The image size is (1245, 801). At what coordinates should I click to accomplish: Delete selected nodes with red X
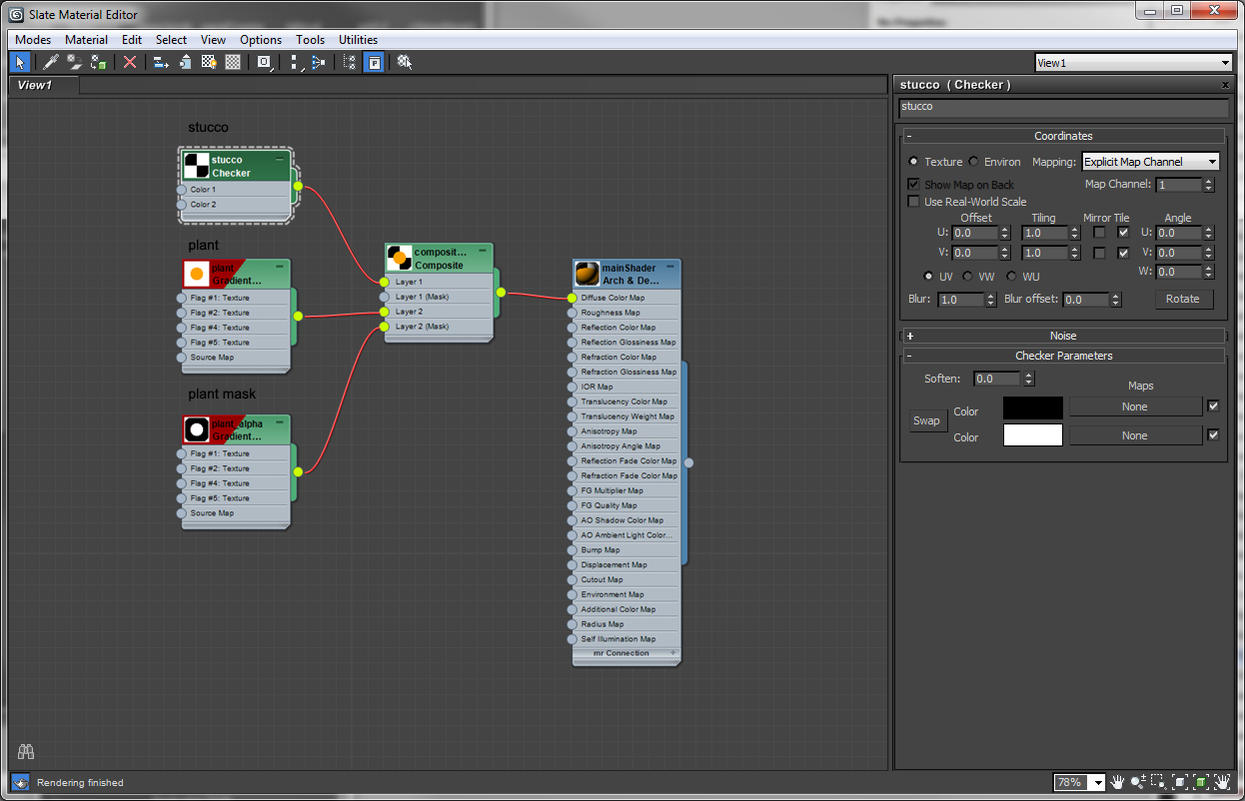point(129,62)
